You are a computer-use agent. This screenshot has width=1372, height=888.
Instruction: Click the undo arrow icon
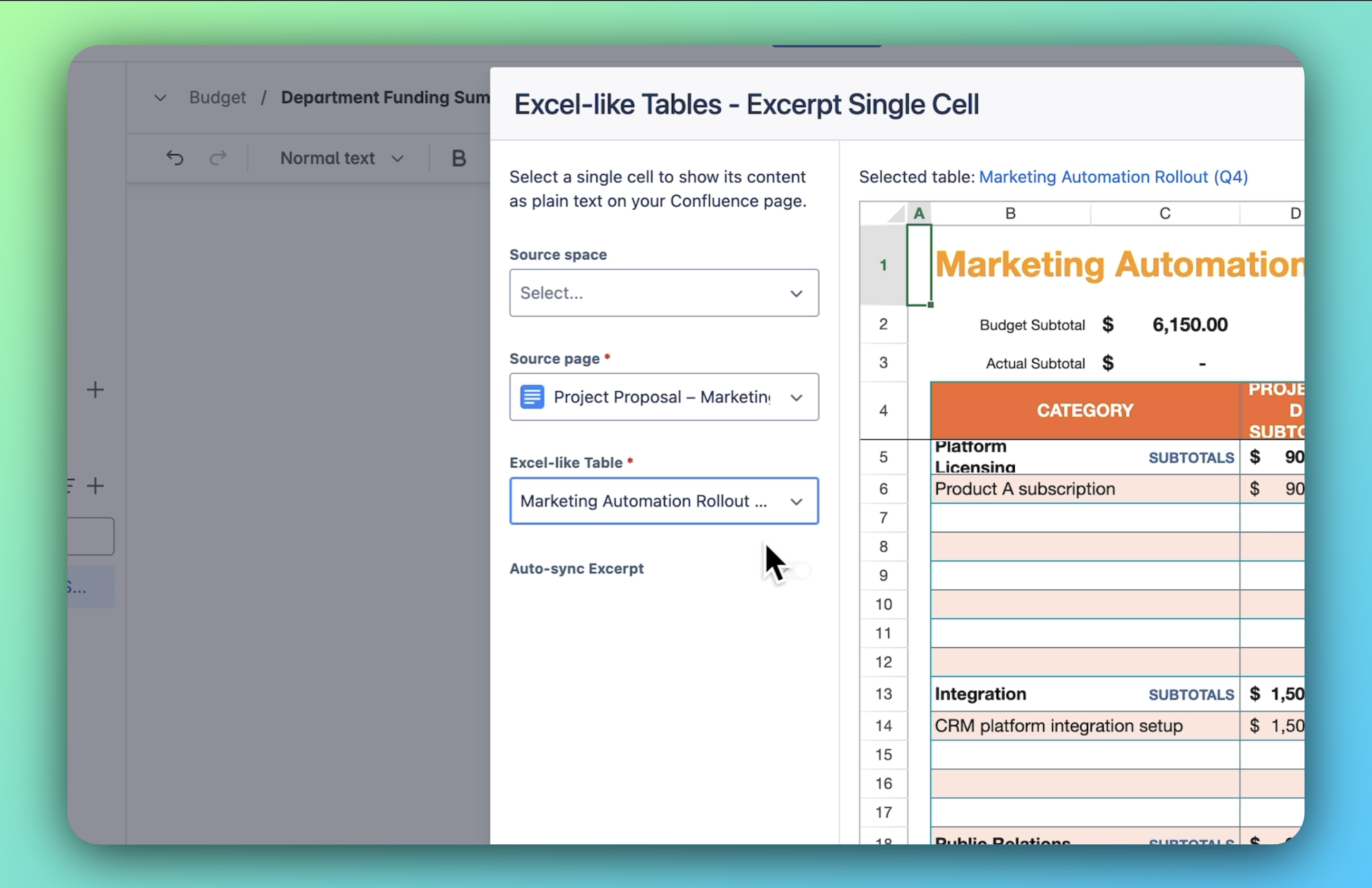pyautogui.click(x=175, y=158)
